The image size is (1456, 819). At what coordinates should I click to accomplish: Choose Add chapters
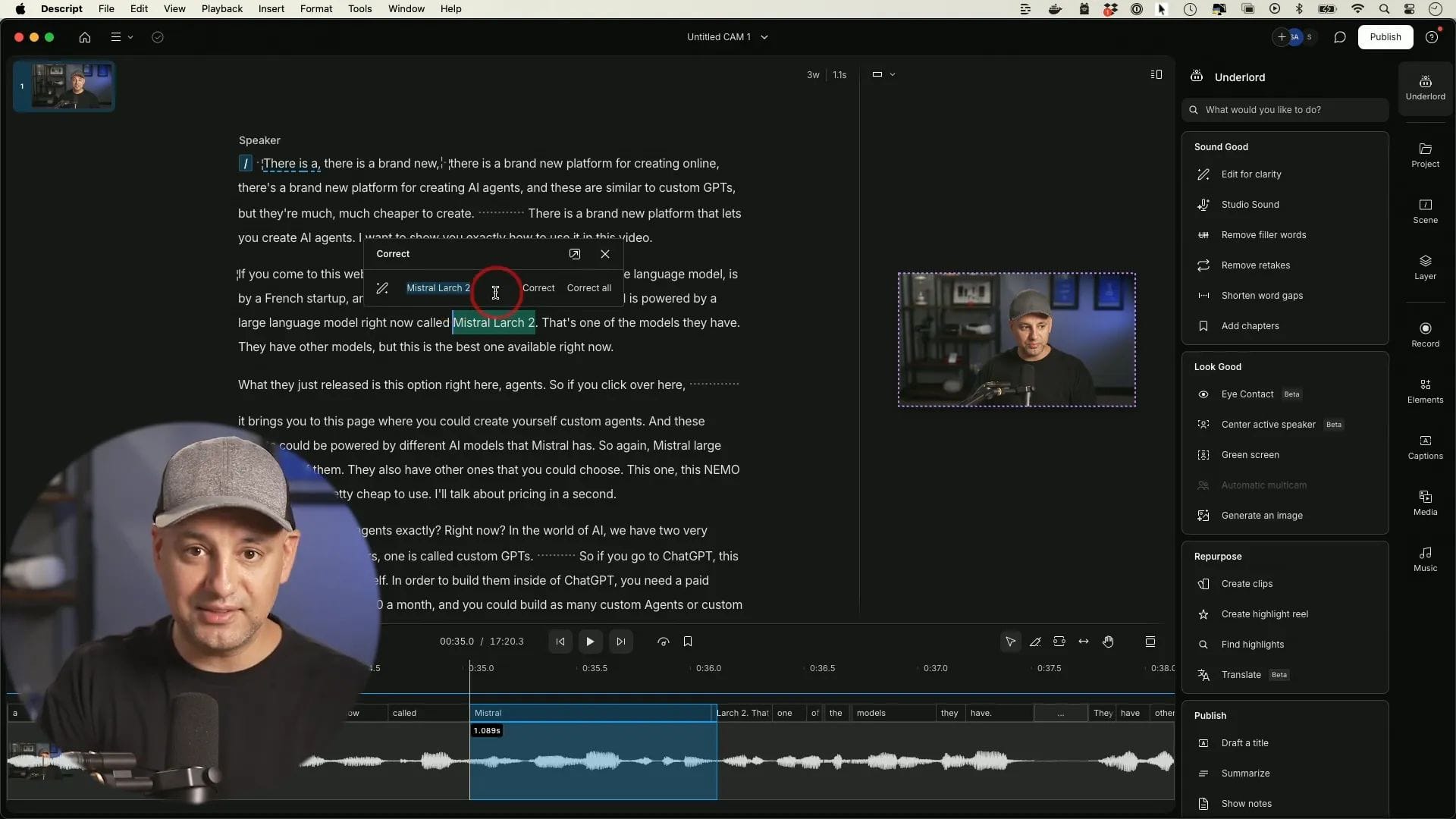[x=1250, y=326]
